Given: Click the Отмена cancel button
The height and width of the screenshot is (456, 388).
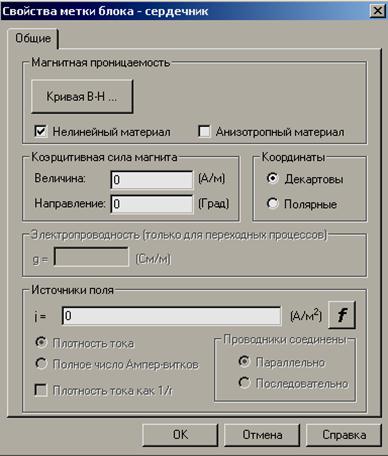Looking at the screenshot, I should pyautogui.click(x=262, y=435).
